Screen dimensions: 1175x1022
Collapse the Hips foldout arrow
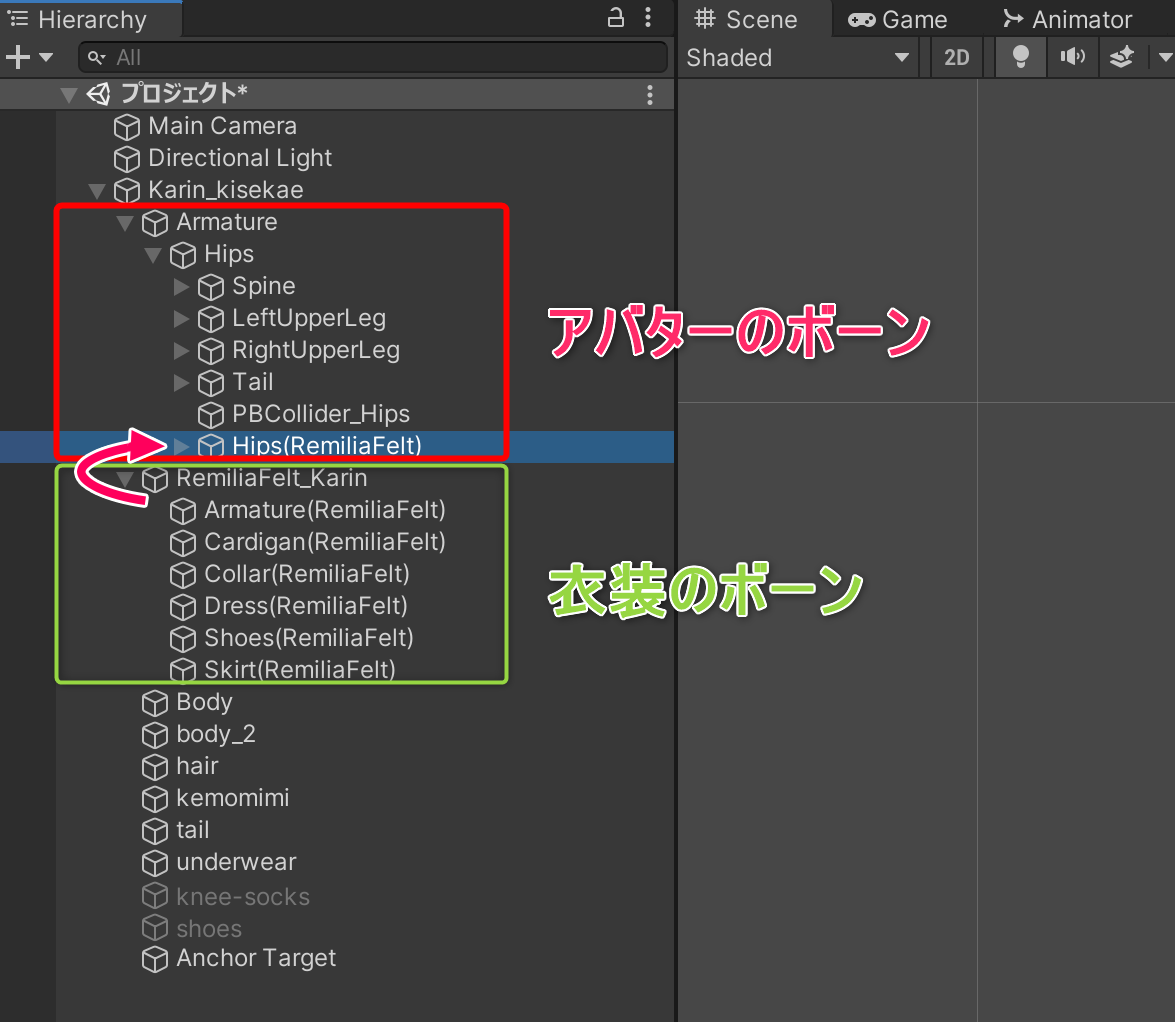(153, 255)
